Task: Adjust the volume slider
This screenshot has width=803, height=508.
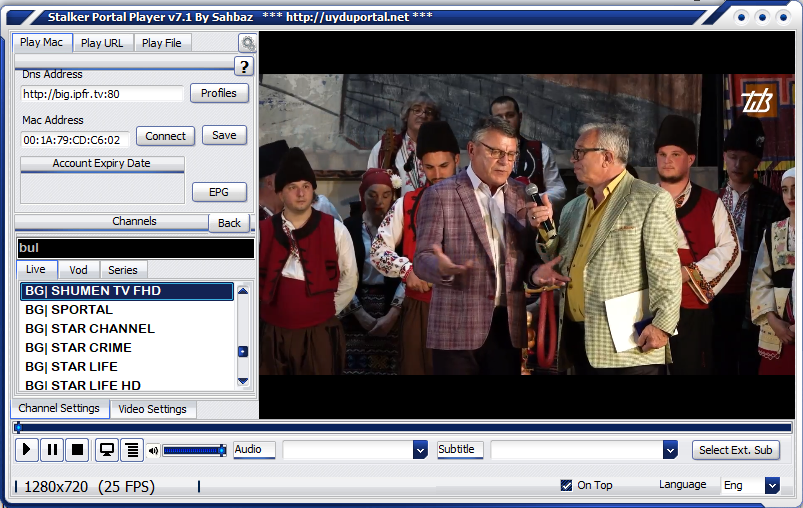Action: [194, 451]
